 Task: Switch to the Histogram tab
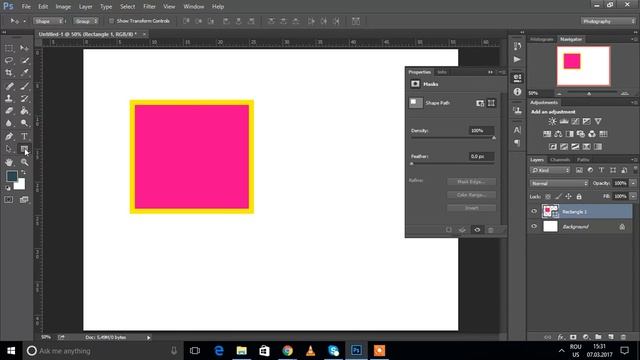click(x=542, y=39)
